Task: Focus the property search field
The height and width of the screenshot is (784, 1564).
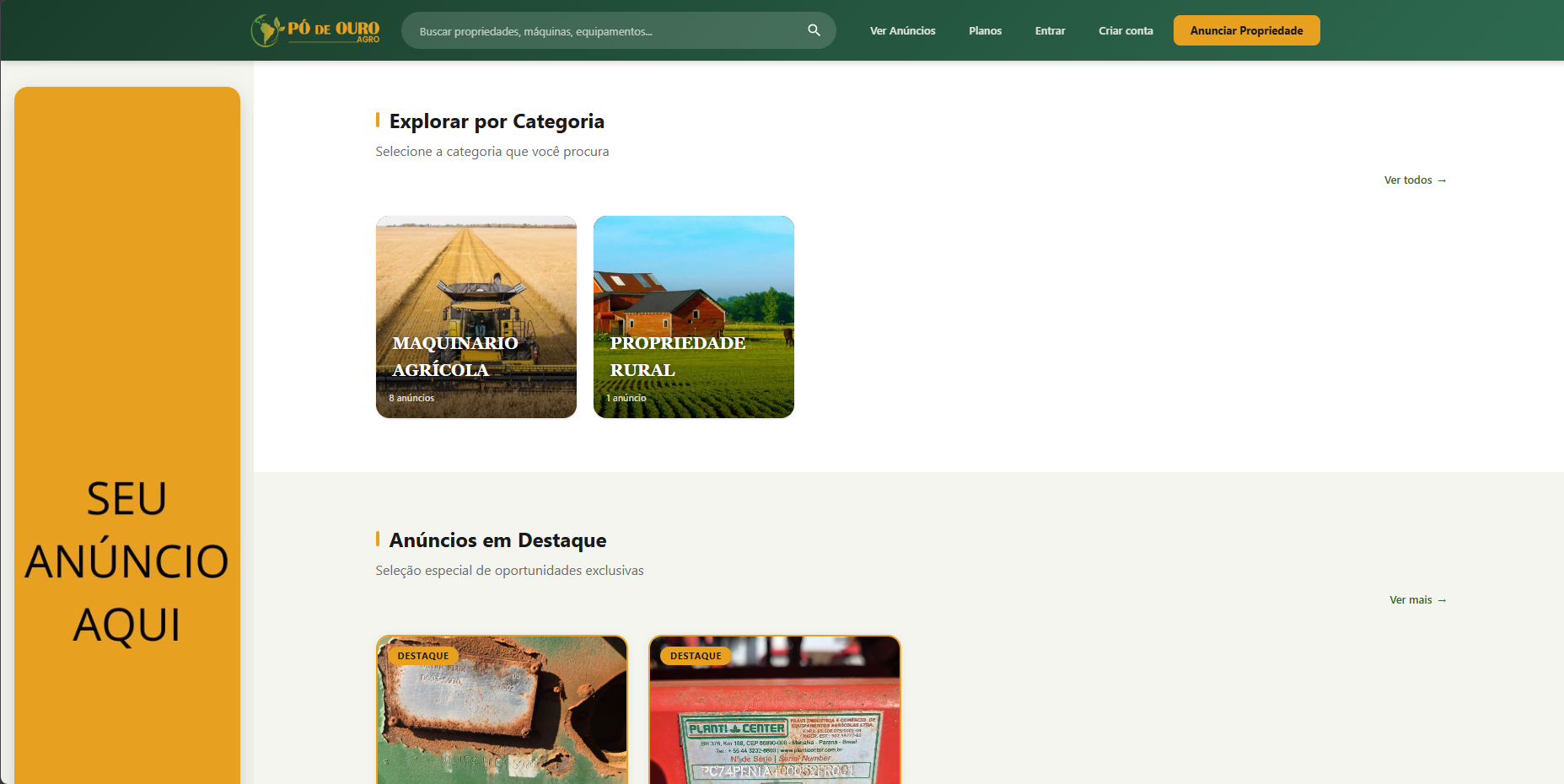Action: (618, 30)
